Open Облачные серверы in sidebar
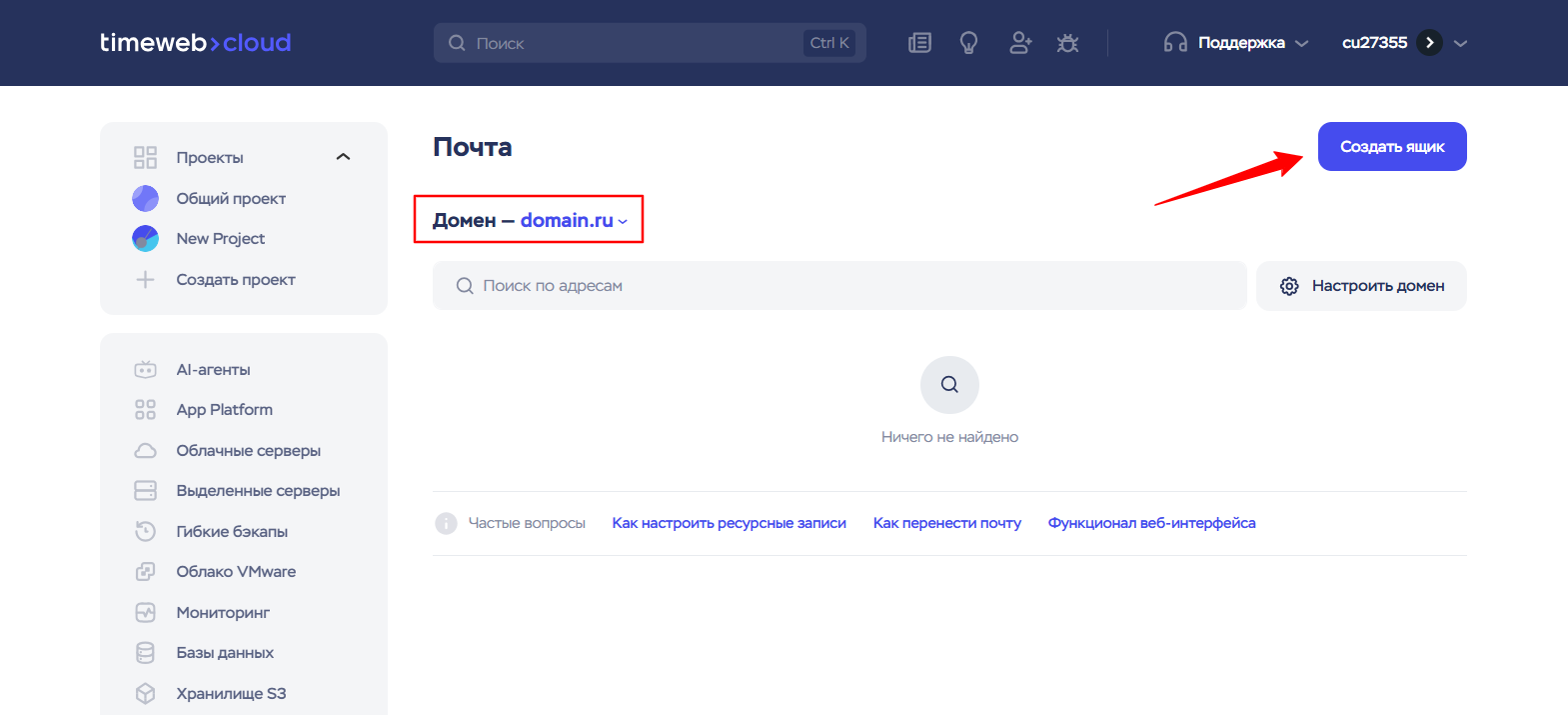The image size is (1568, 715). click(248, 451)
